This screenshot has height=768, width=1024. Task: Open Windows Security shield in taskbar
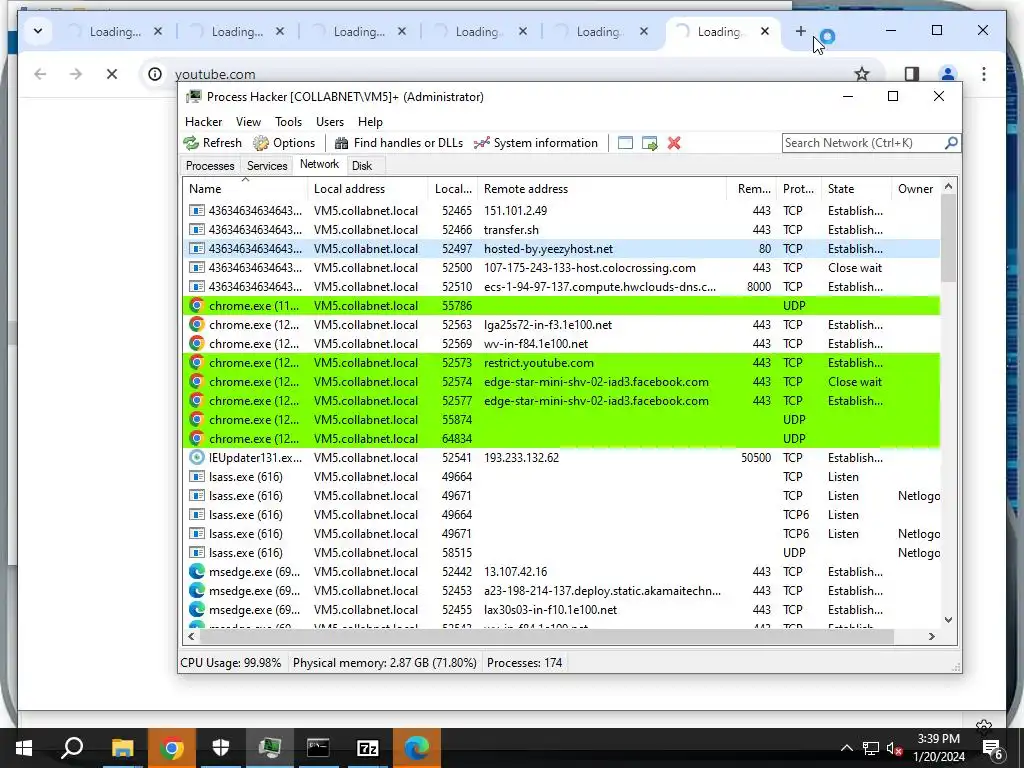pyautogui.click(x=221, y=748)
